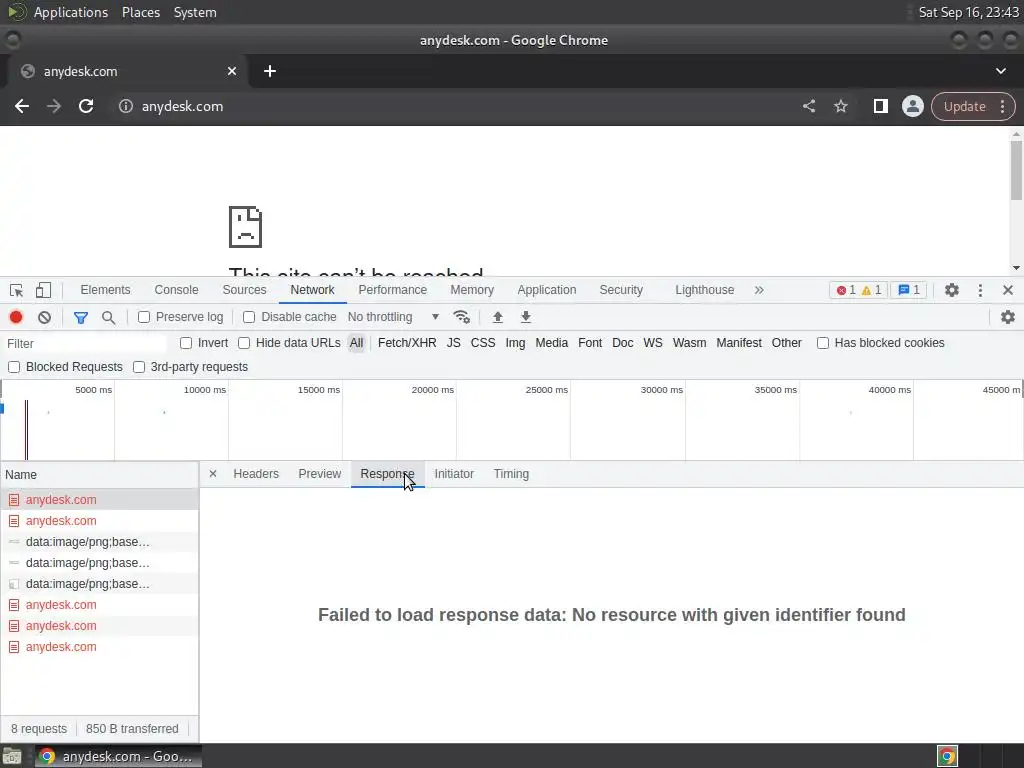The image size is (1024, 768).
Task: Click the Chrome address bar URL
Action: click(182, 106)
